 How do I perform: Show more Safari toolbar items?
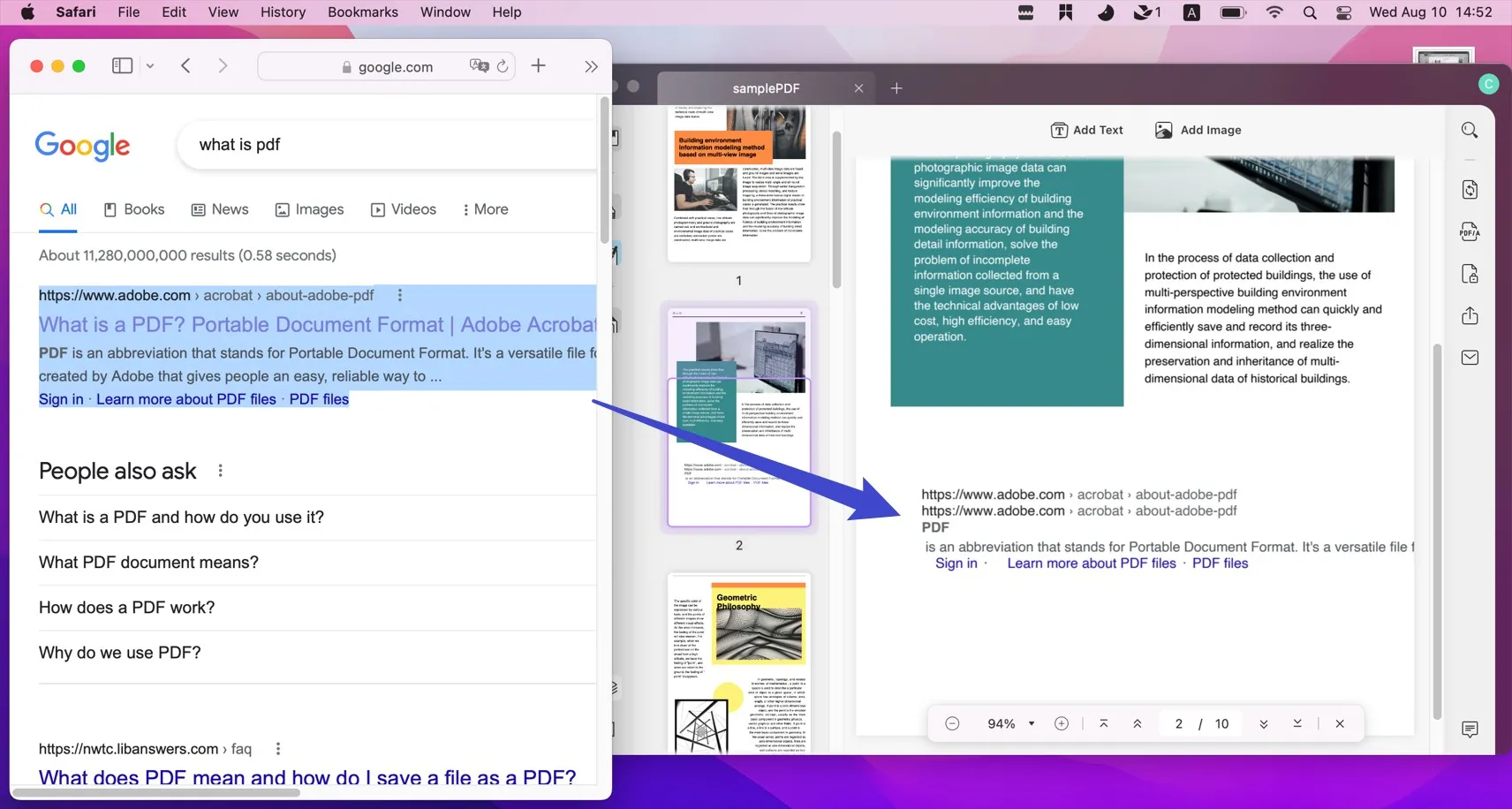pos(591,66)
